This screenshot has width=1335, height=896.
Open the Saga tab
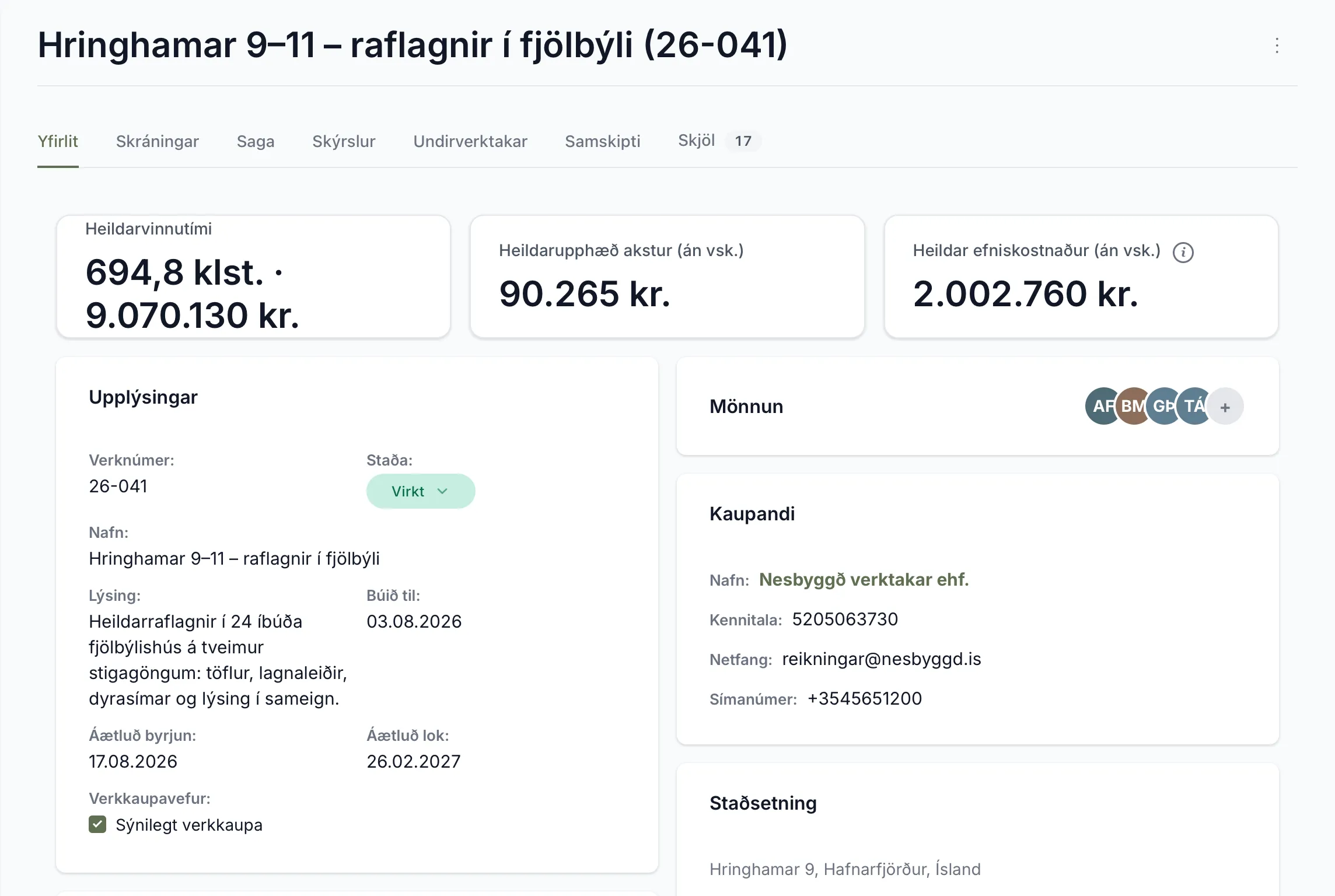point(256,141)
